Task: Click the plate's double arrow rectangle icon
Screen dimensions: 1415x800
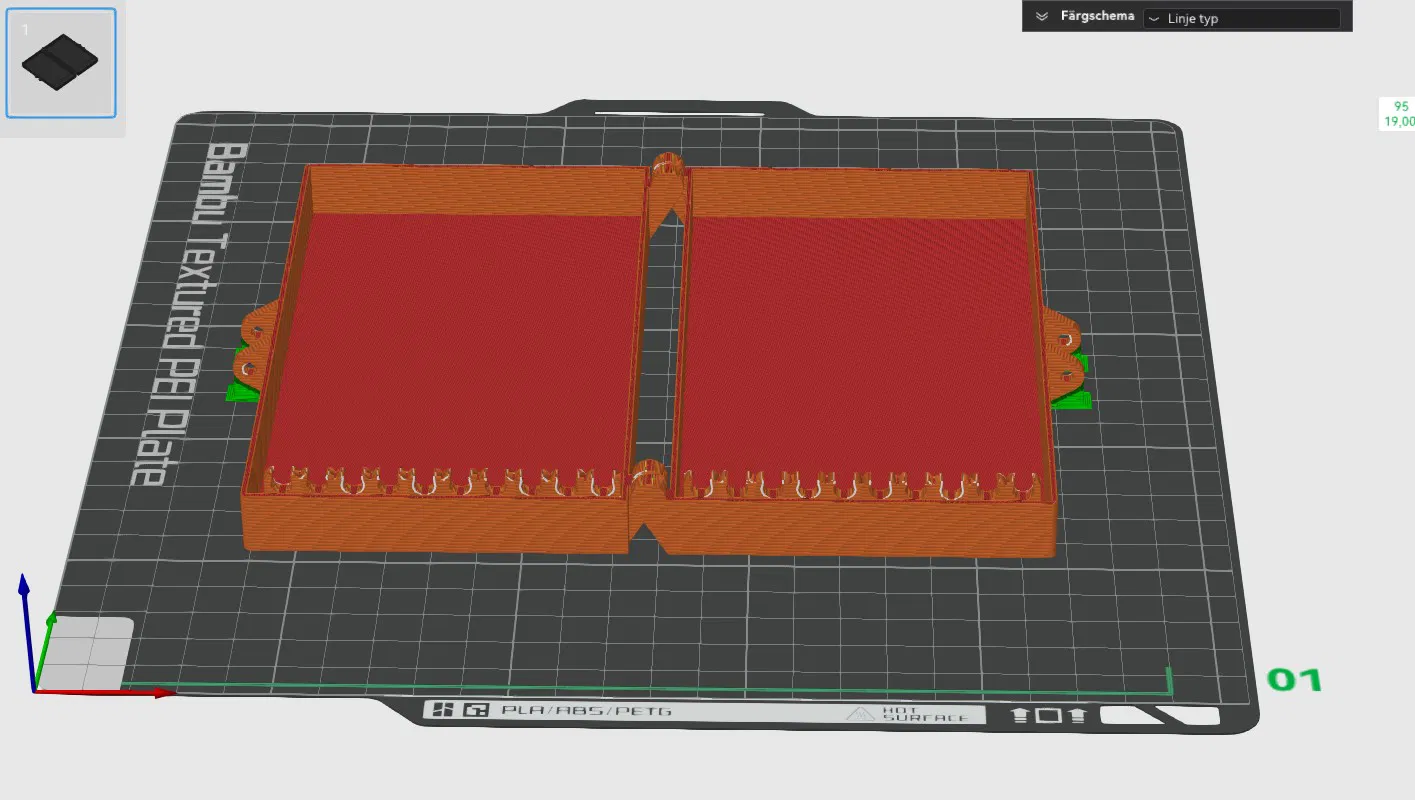Action: tap(1048, 715)
